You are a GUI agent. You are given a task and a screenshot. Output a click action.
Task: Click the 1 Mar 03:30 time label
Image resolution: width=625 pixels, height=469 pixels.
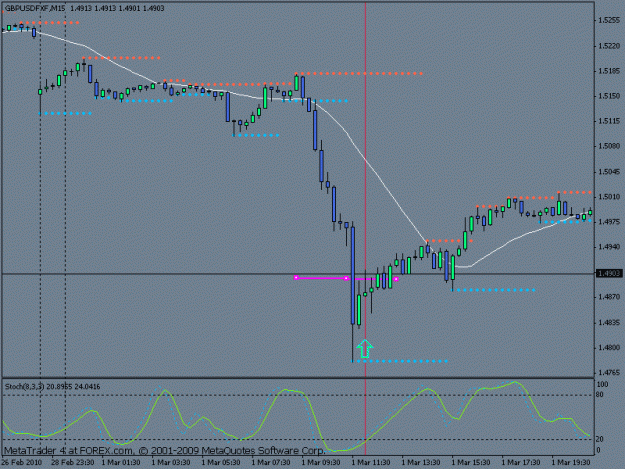[171, 463]
